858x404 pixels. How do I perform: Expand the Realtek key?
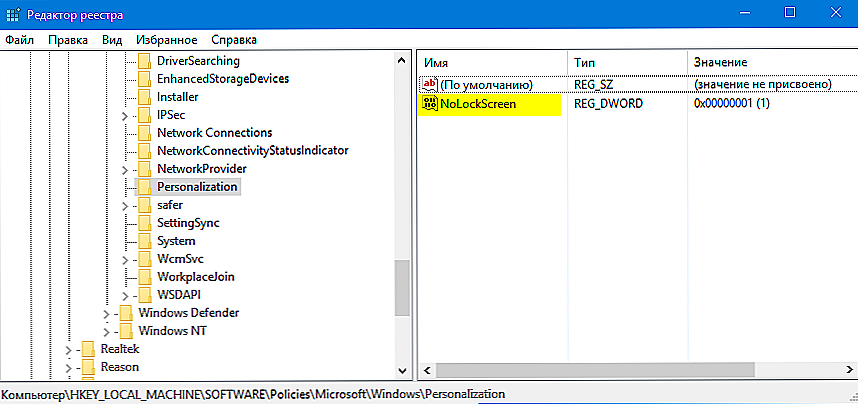pos(68,349)
